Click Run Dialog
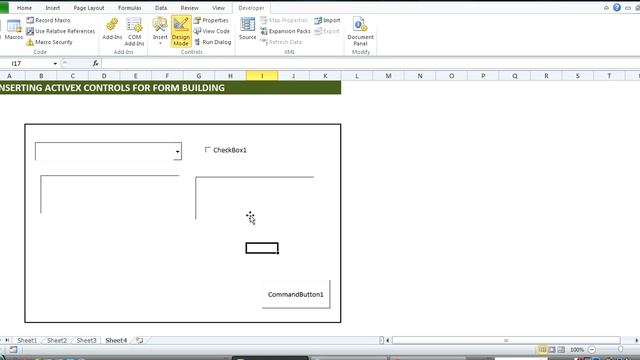640x360 pixels. (213, 42)
